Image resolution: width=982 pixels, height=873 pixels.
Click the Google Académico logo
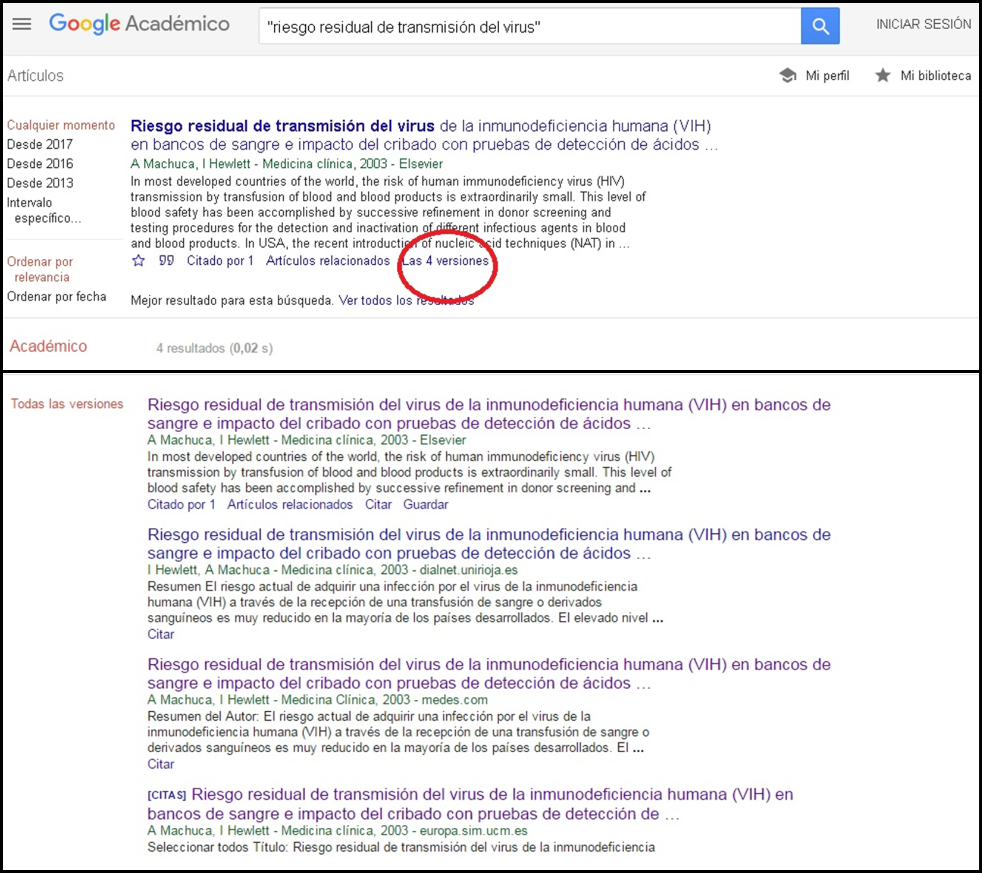(x=139, y=25)
